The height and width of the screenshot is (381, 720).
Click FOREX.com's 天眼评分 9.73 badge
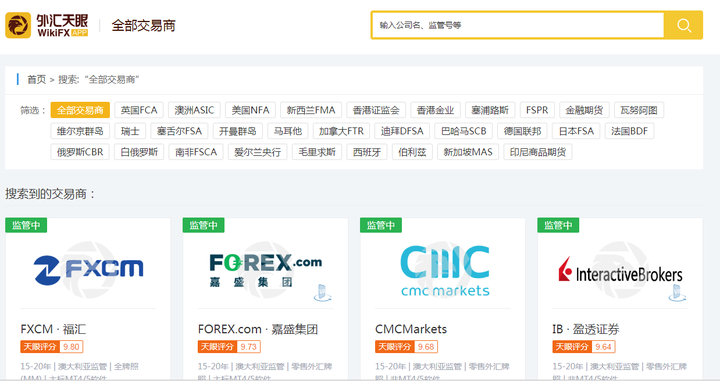pos(229,347)
